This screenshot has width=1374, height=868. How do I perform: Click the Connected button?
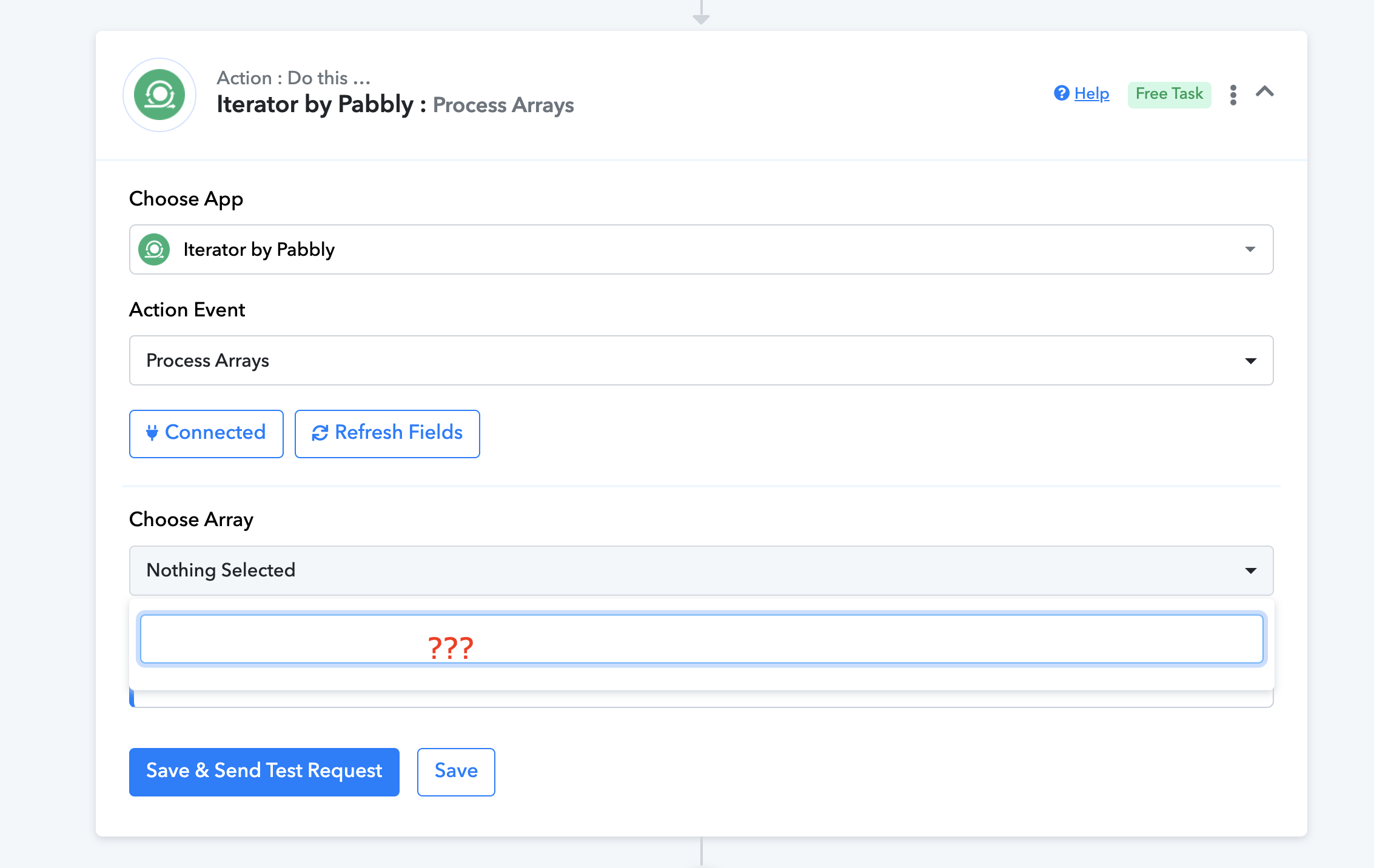coord(206,433)
